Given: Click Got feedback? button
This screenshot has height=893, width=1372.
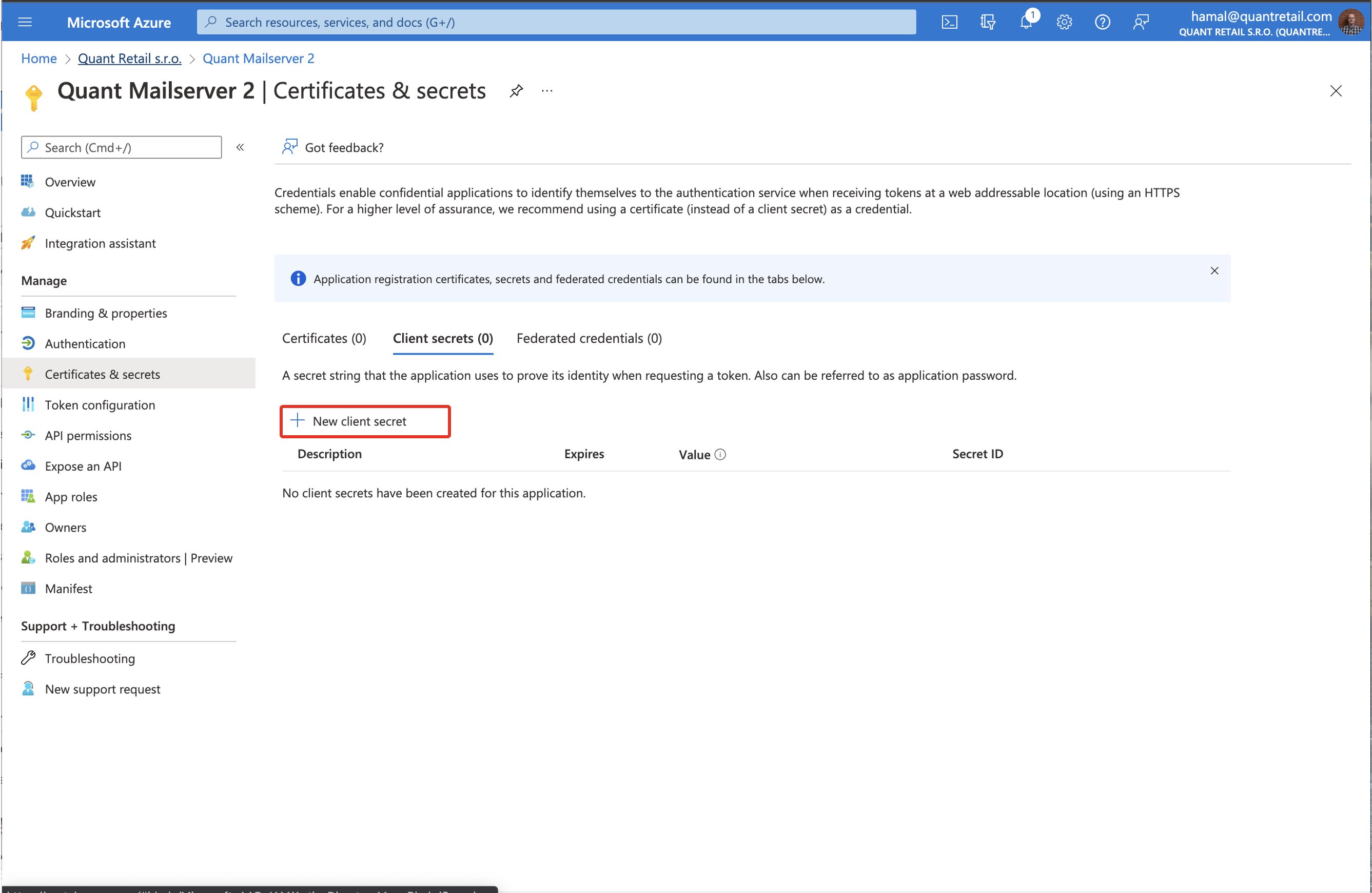Looking at the screenshot, I should pyautogui.click(x=332, y=147).
